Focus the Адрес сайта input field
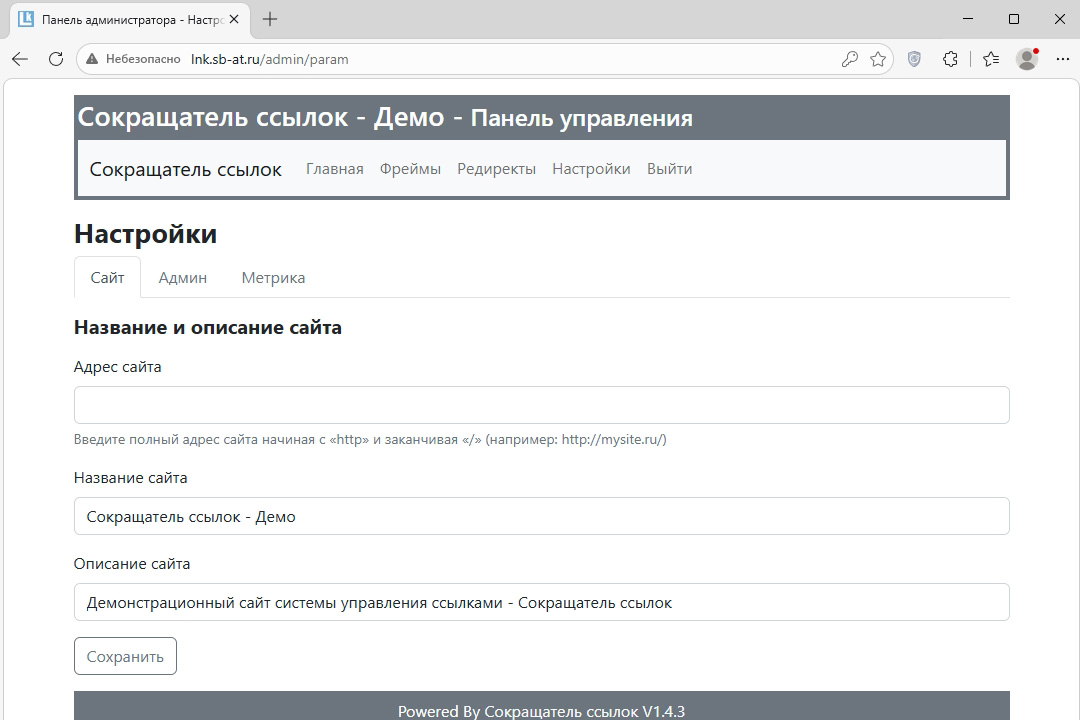The height and width of the screenshot is (720, 1080). (541, 405)
